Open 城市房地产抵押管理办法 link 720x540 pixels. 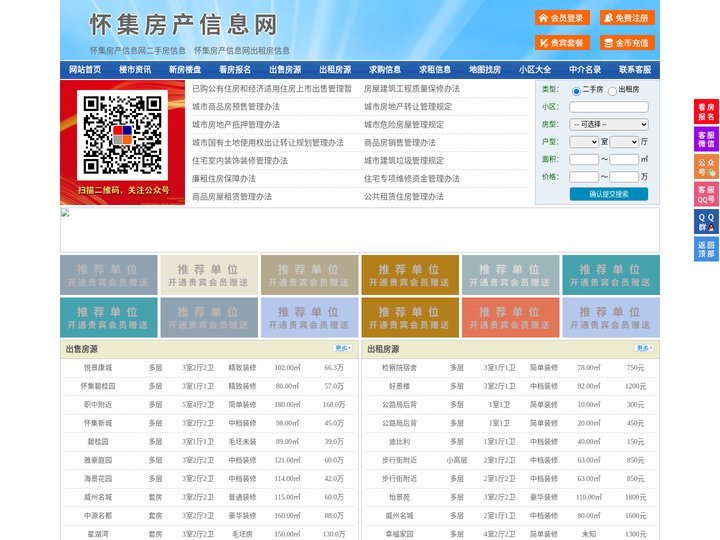[236, 124]
